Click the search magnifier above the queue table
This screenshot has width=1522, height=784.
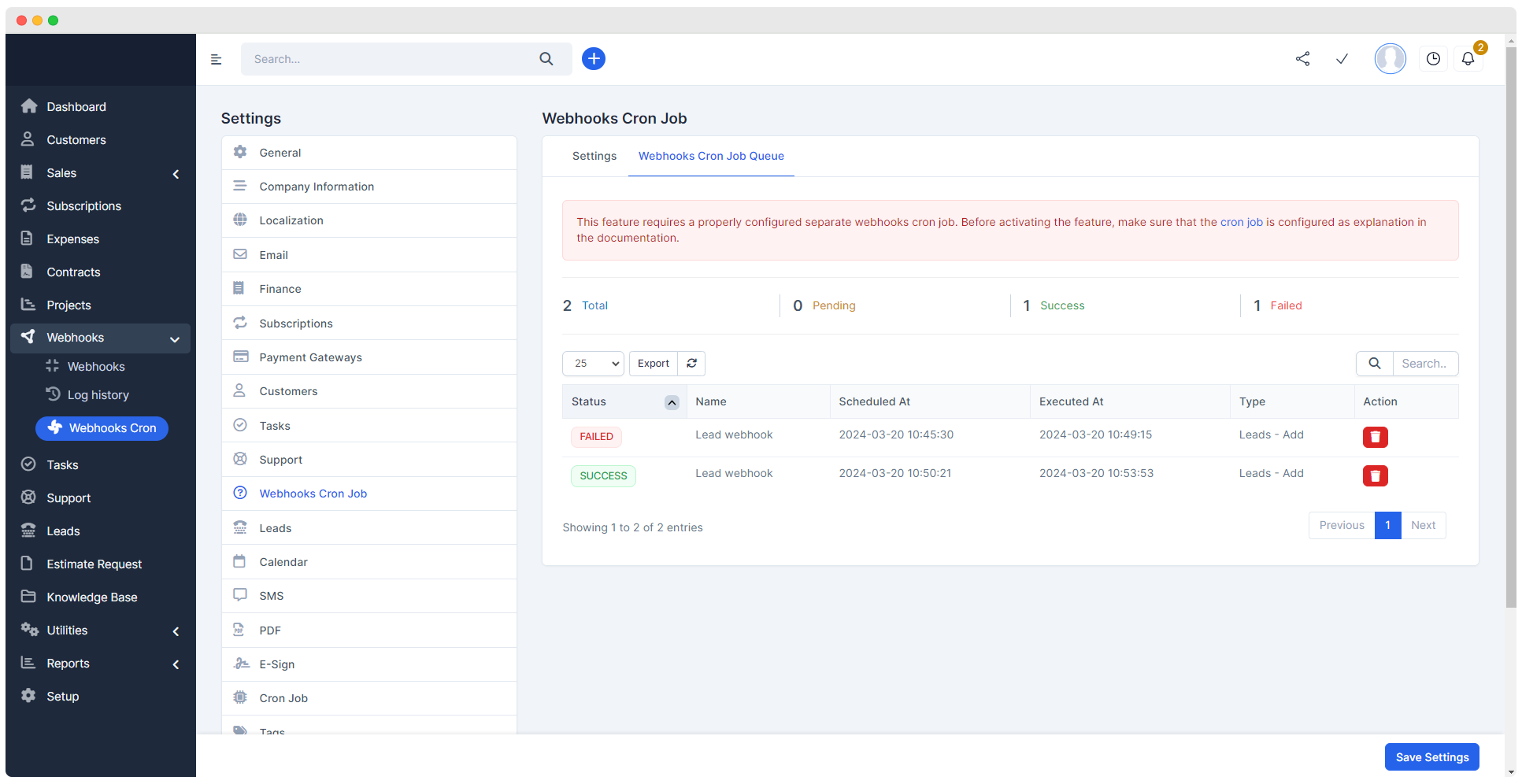(1374, 363)
